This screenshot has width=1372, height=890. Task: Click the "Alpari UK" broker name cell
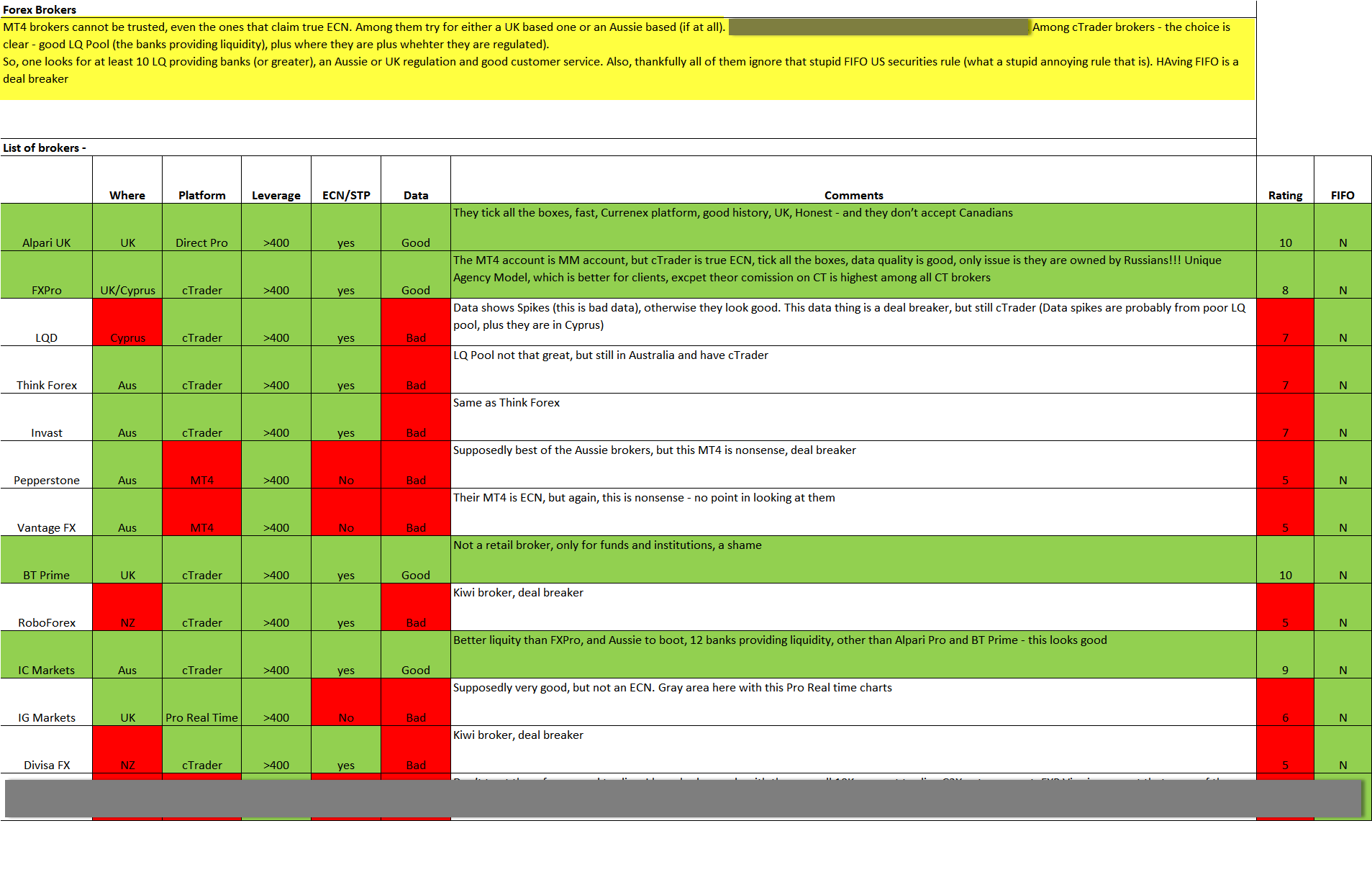[x=47, y=227]
